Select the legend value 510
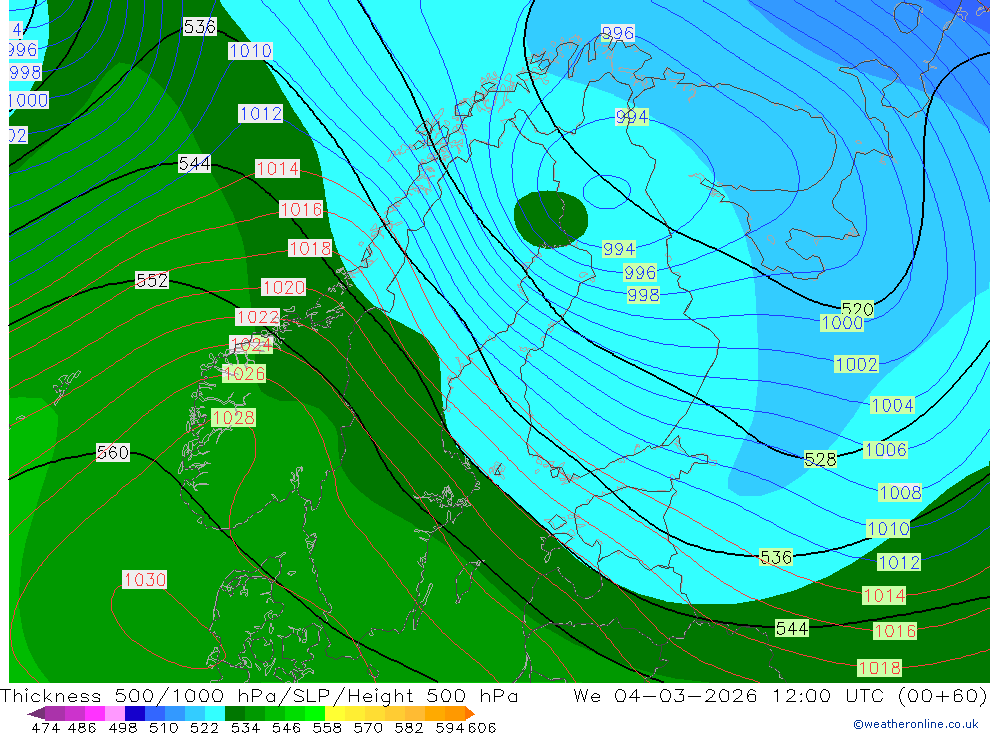 [163, 727]
